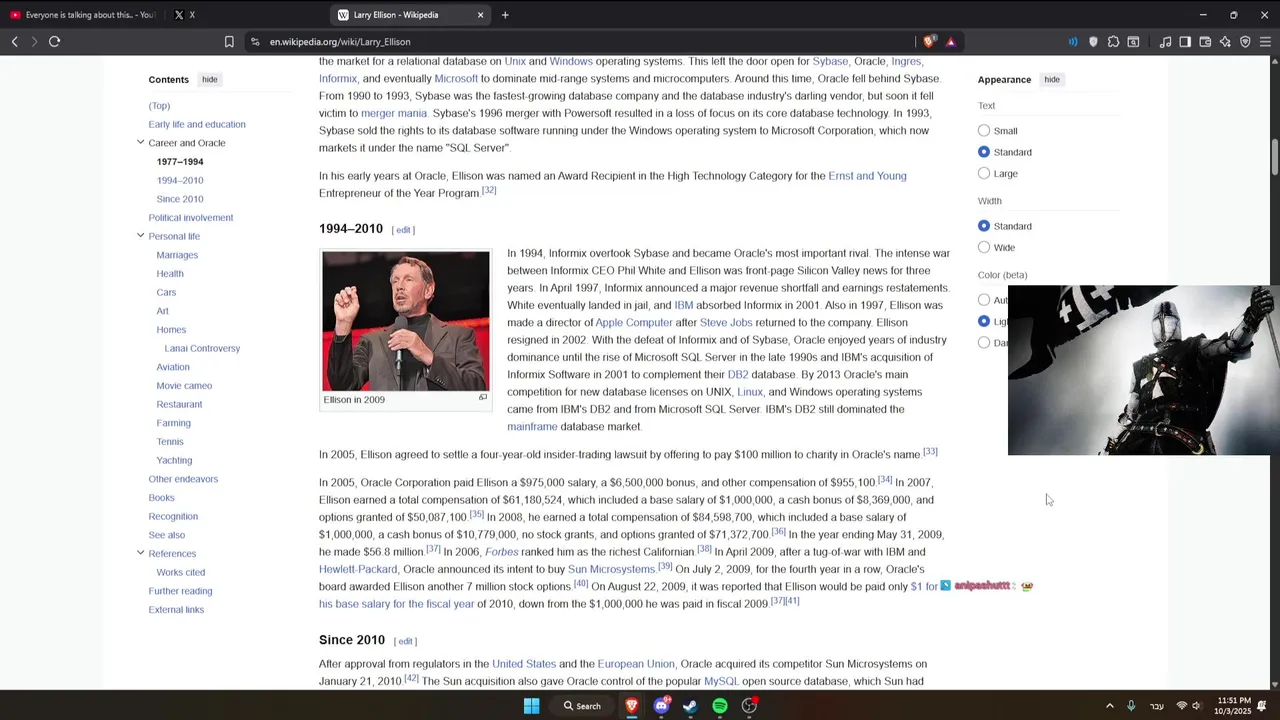Click the blue sound-wave extension icon
Screen dimensions: 1280x720
tap(1073, 42)
